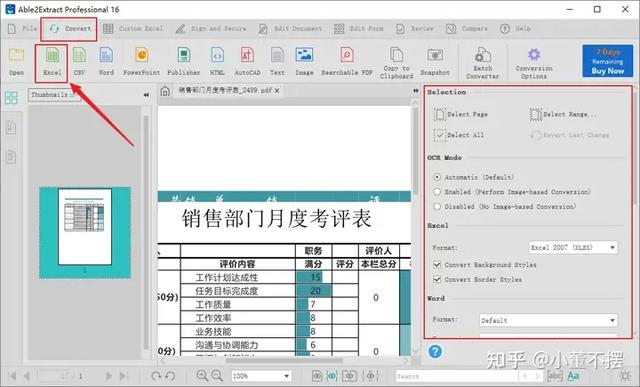640x387 pixels.
Task: Open the Help menu
Action: (515, 29)
